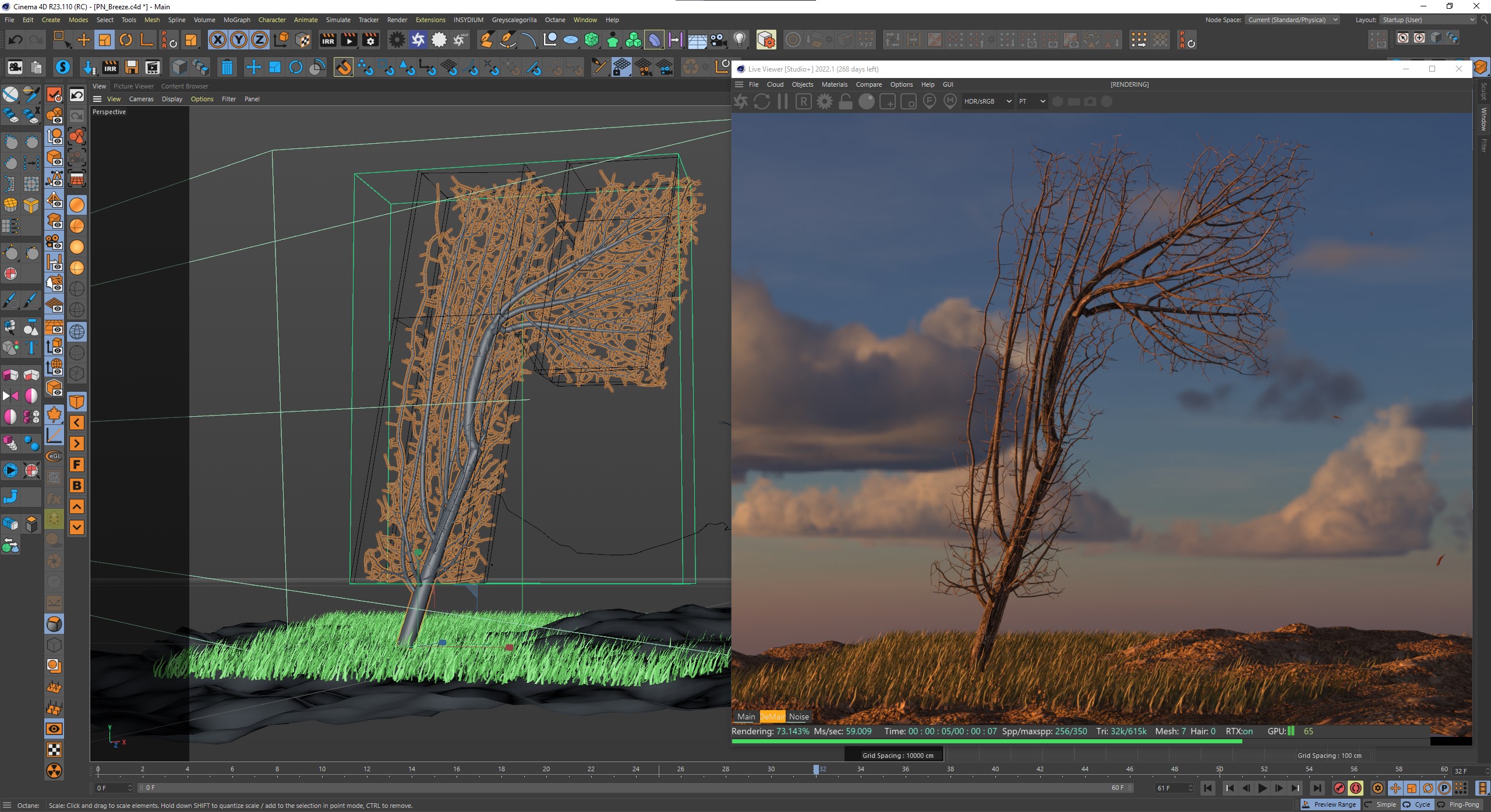1491x812 pixels.
Task: Toggle Z axis lock
Action: point(260,40)
